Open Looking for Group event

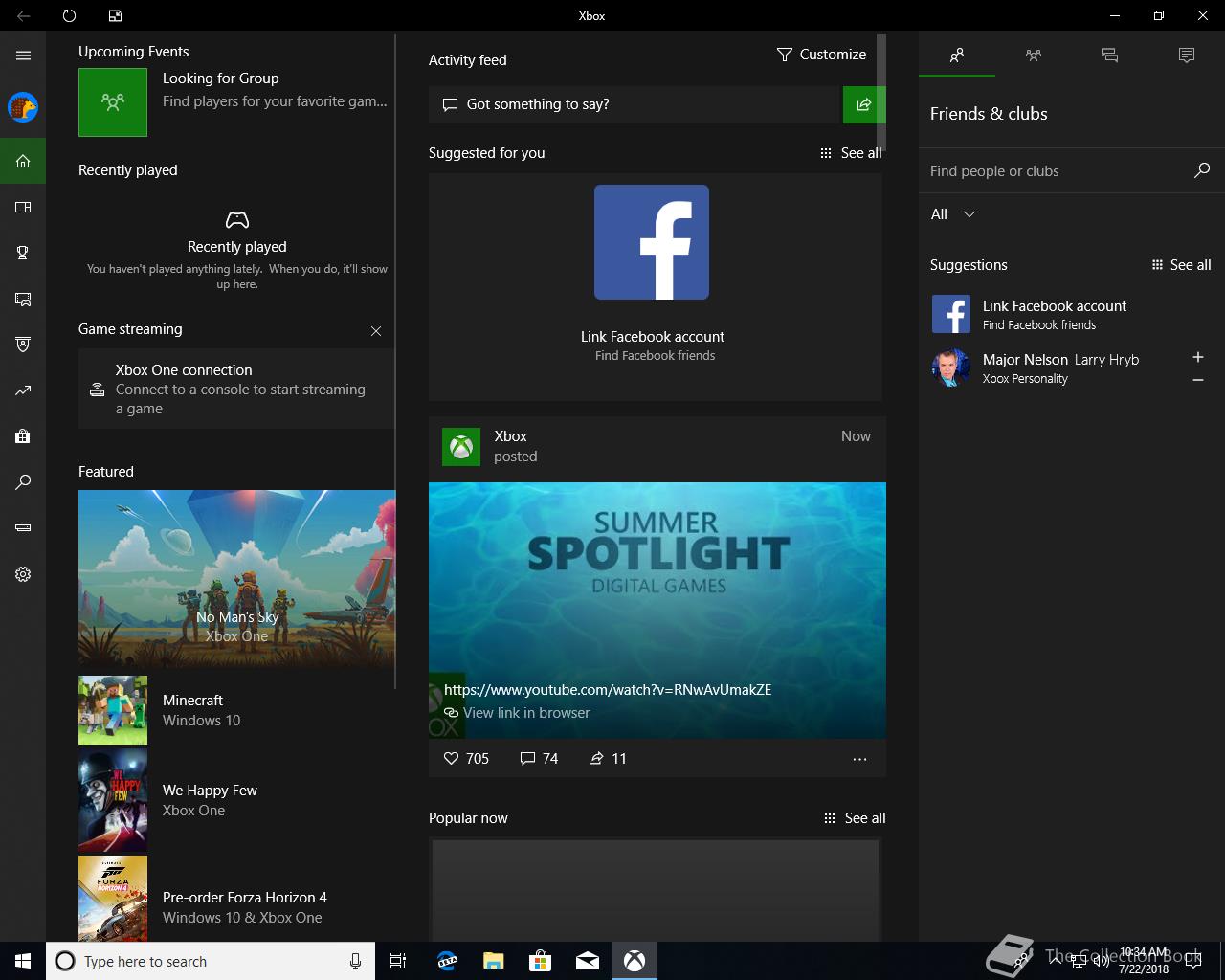point(234,101)
